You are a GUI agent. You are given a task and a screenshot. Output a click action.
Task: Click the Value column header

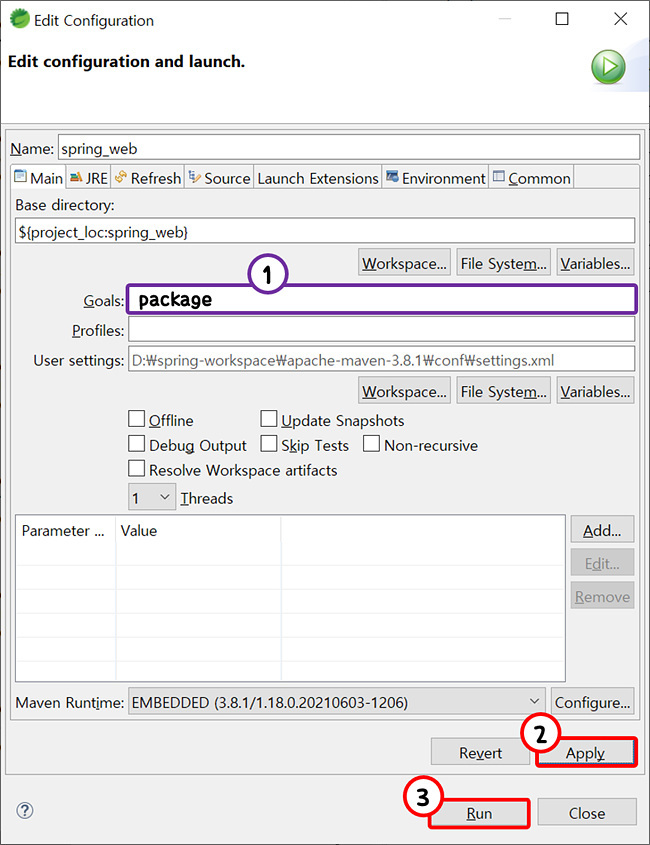[198, 530]
